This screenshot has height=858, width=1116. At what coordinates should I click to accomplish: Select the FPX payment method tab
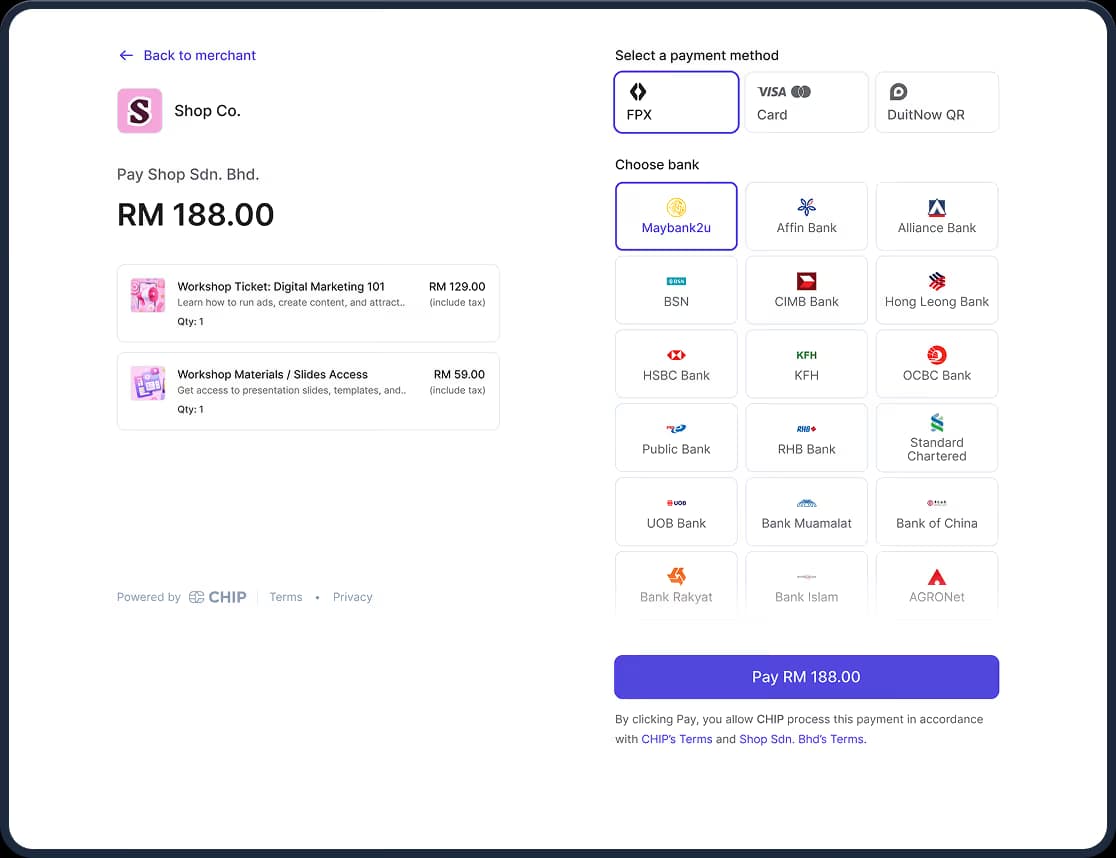[x=676, y=102]
